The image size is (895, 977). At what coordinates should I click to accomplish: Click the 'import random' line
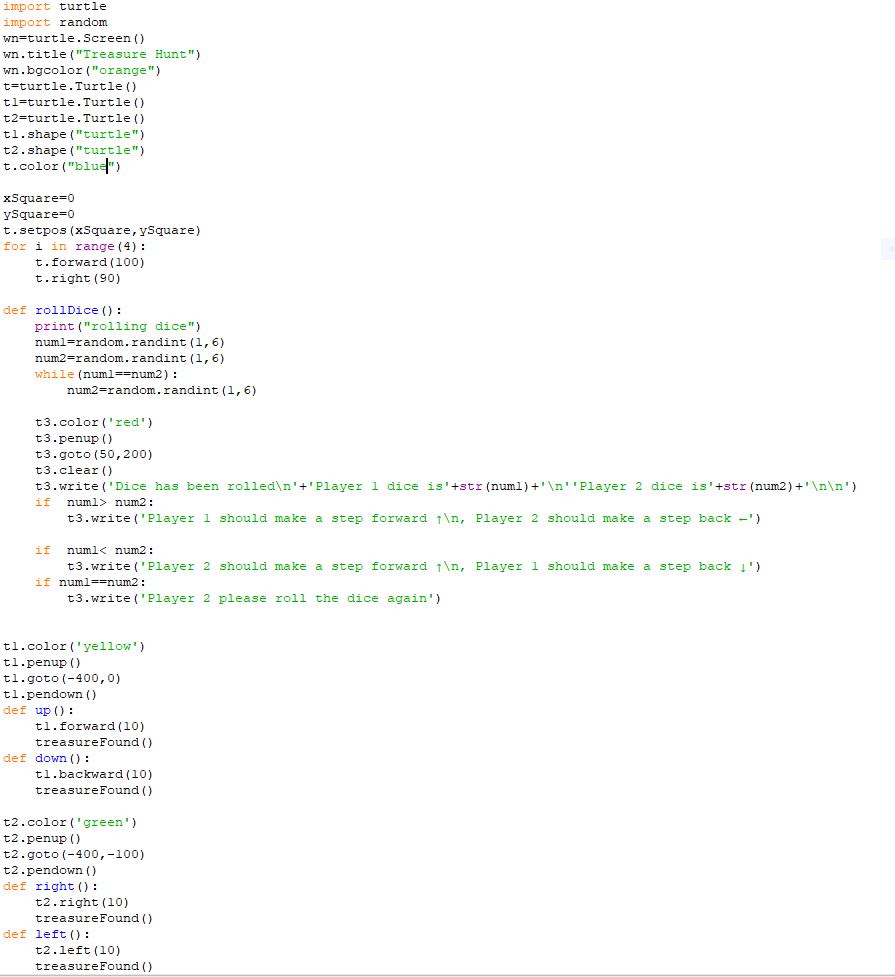tap(55, 22)
